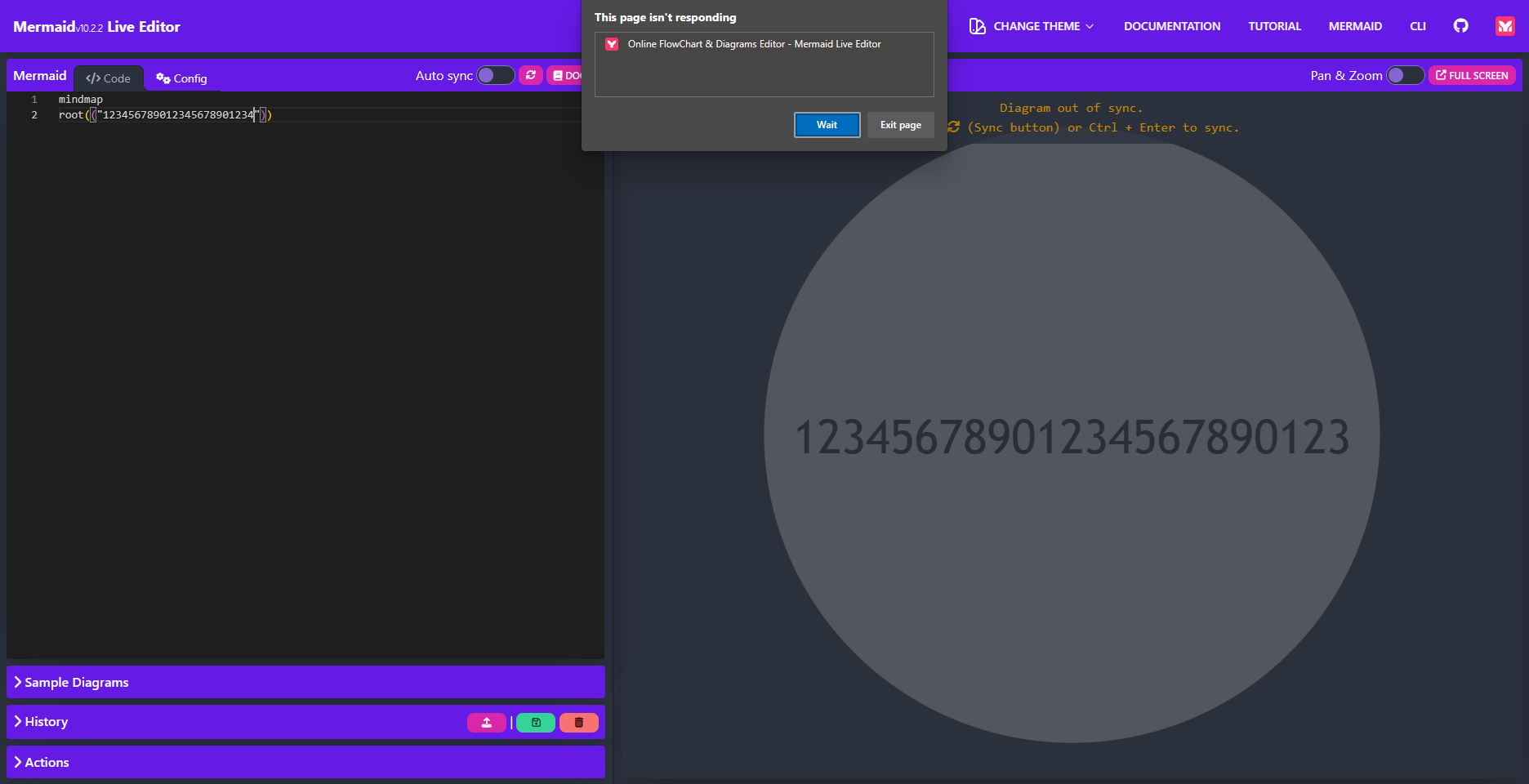
Task: Click the Change Theme contrast icon
Action: [977, 25]
